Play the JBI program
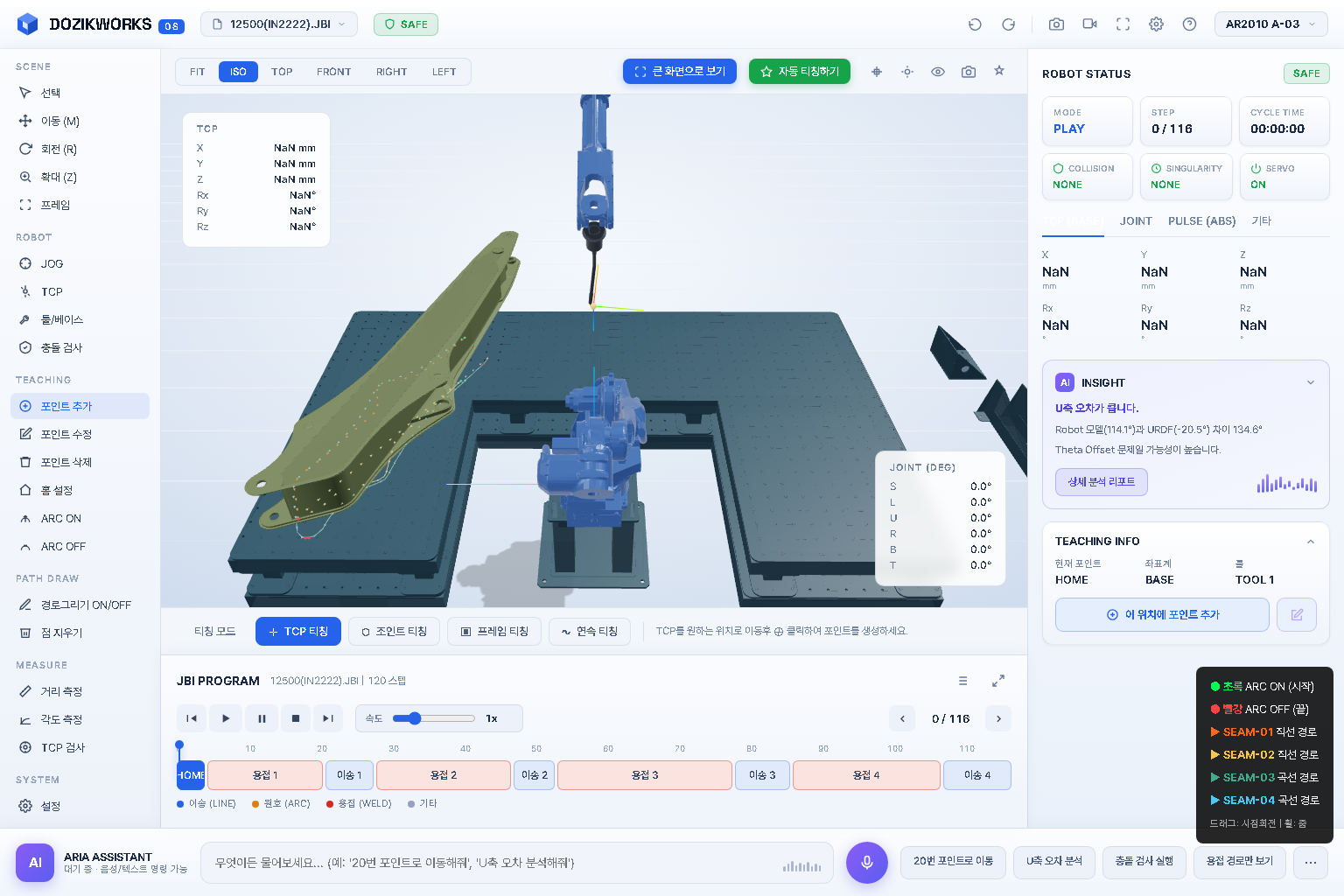 click(x=226, y=718)
